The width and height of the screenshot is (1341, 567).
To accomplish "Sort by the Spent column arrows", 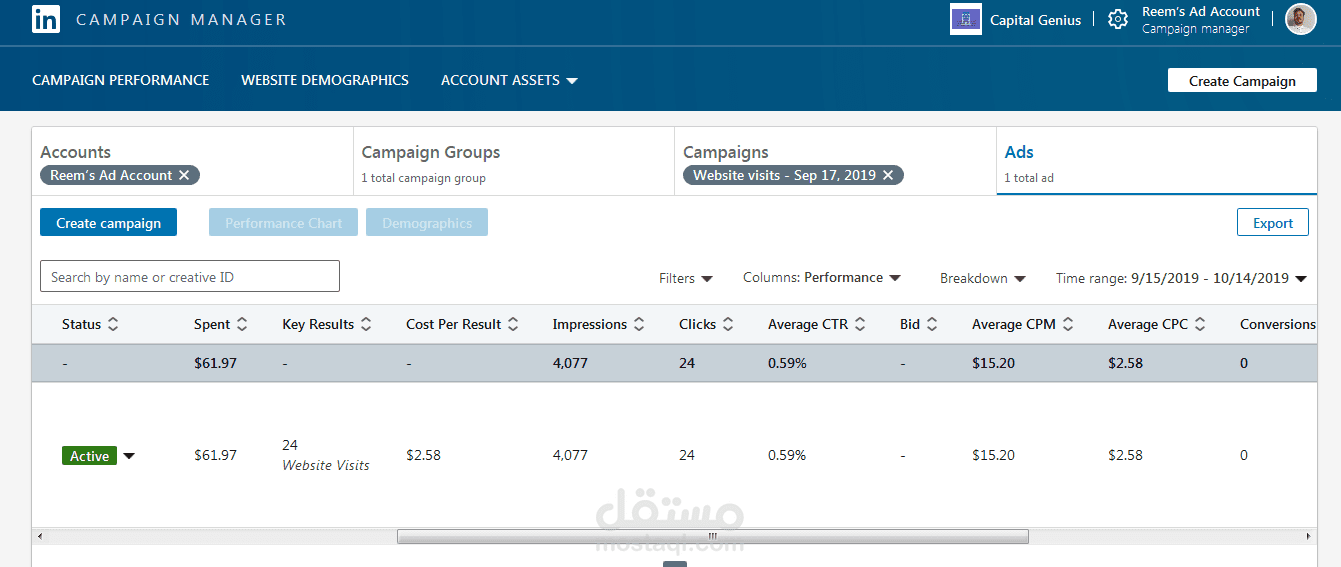I will (x=242, y=324).
